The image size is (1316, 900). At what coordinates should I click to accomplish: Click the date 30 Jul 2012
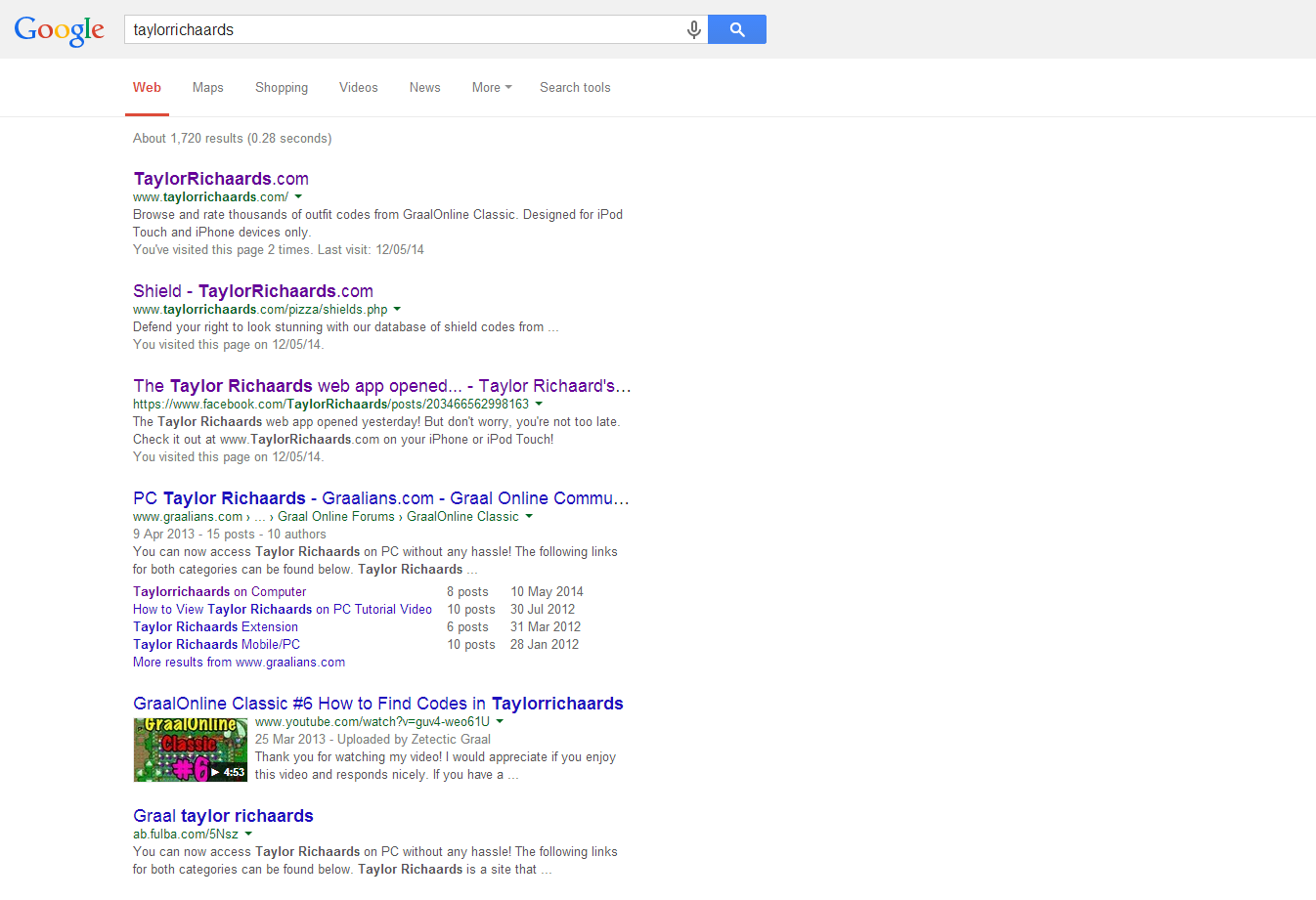543,610
